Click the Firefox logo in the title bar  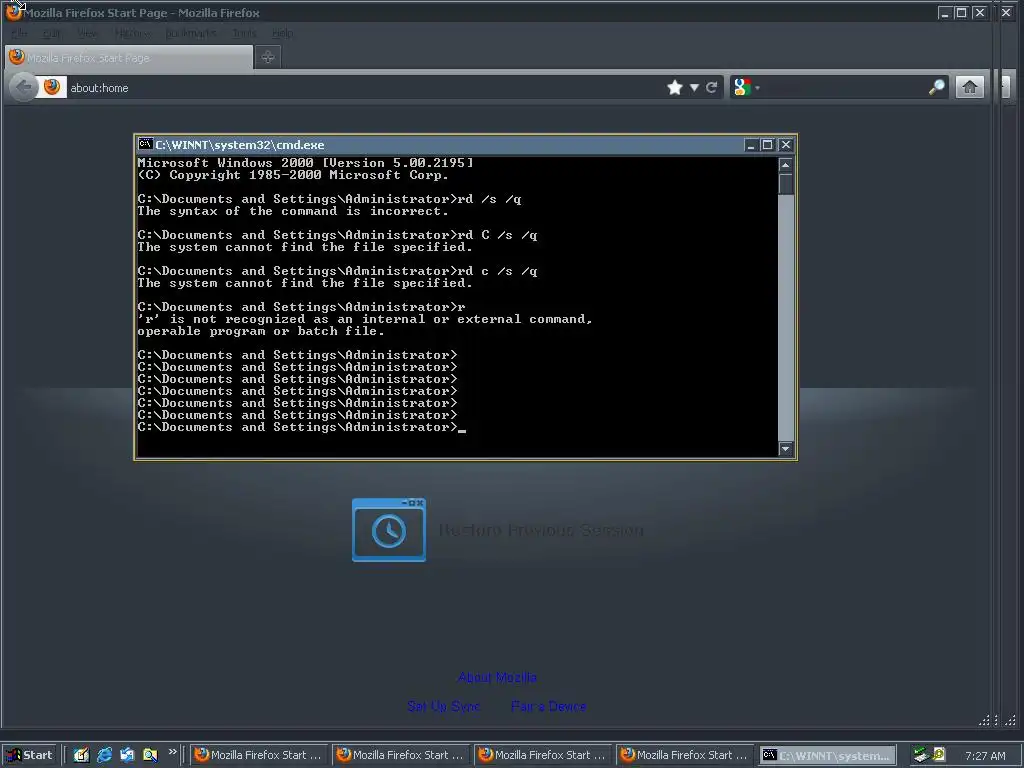pos(14,12)
